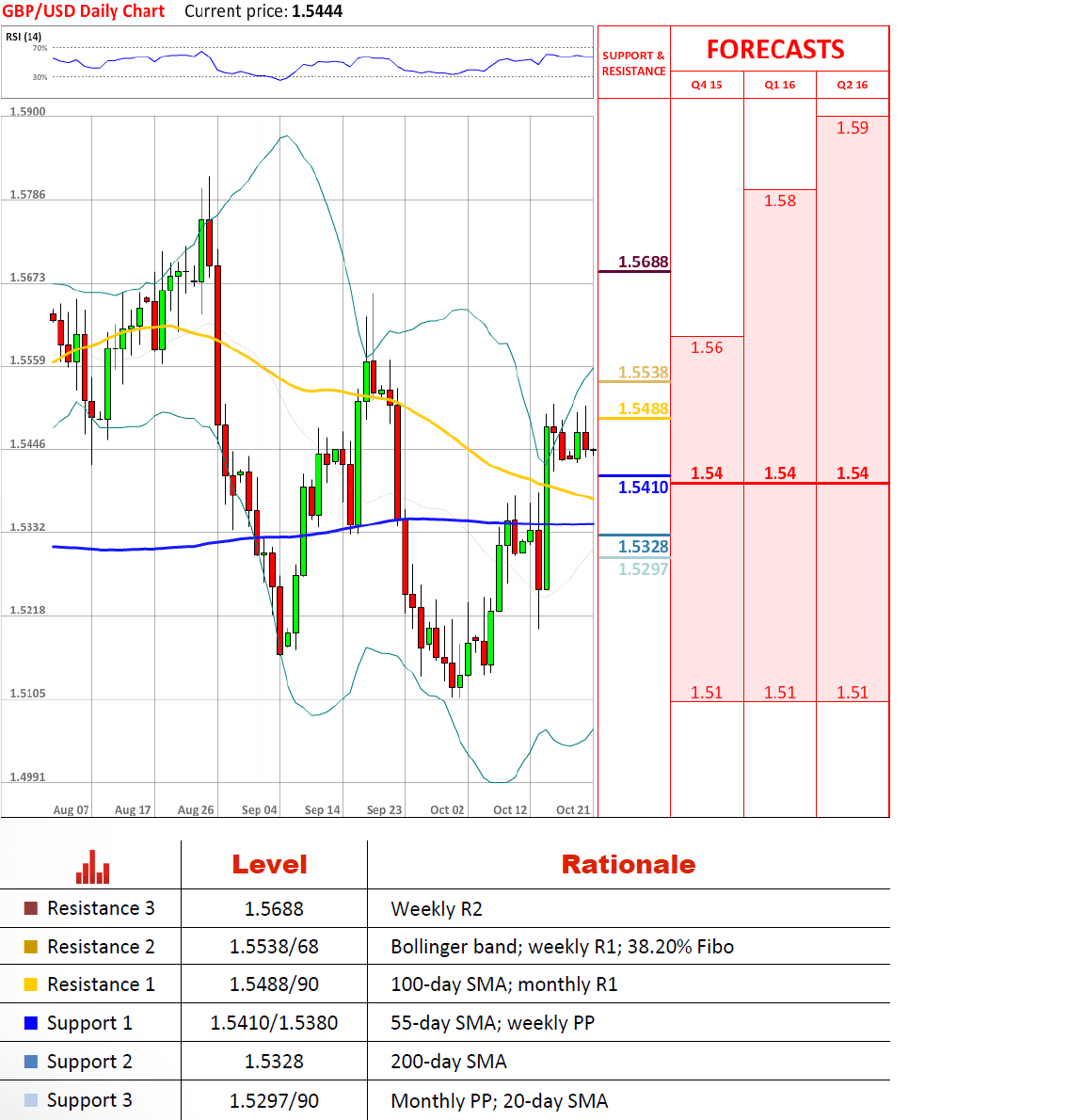The width and height of the screenshot is (1084, 1120).
Task: Click the Resistance 2 gold color swatch
Action: tap(31, 947)
